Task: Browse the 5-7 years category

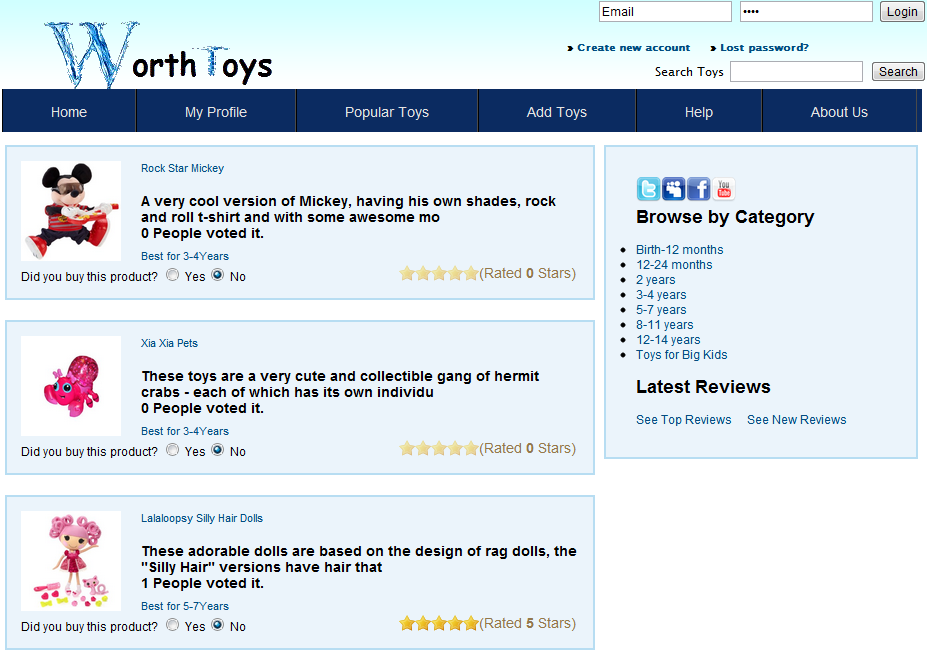Action: click(x=661, y=310)
